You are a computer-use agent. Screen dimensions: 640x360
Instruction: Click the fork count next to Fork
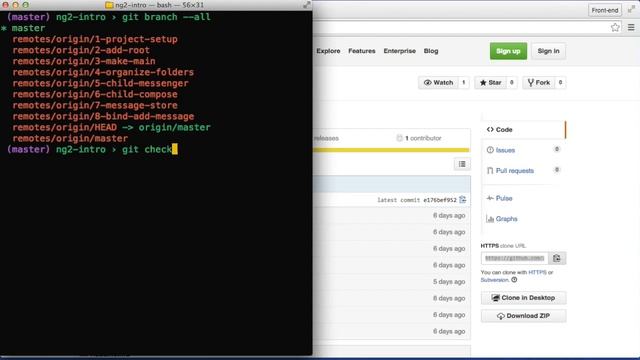560,82
